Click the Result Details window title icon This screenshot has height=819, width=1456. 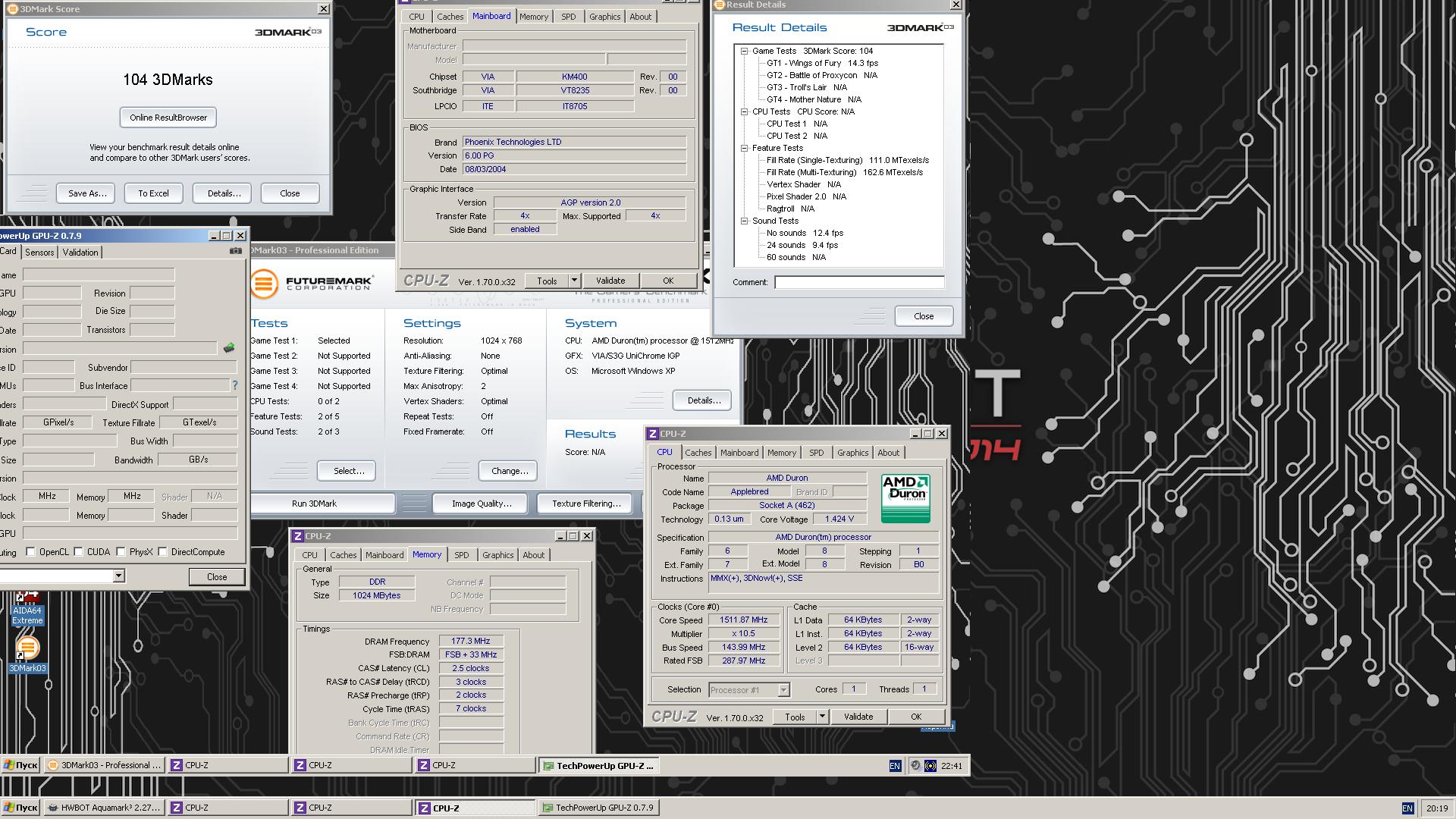pos(720,5)
